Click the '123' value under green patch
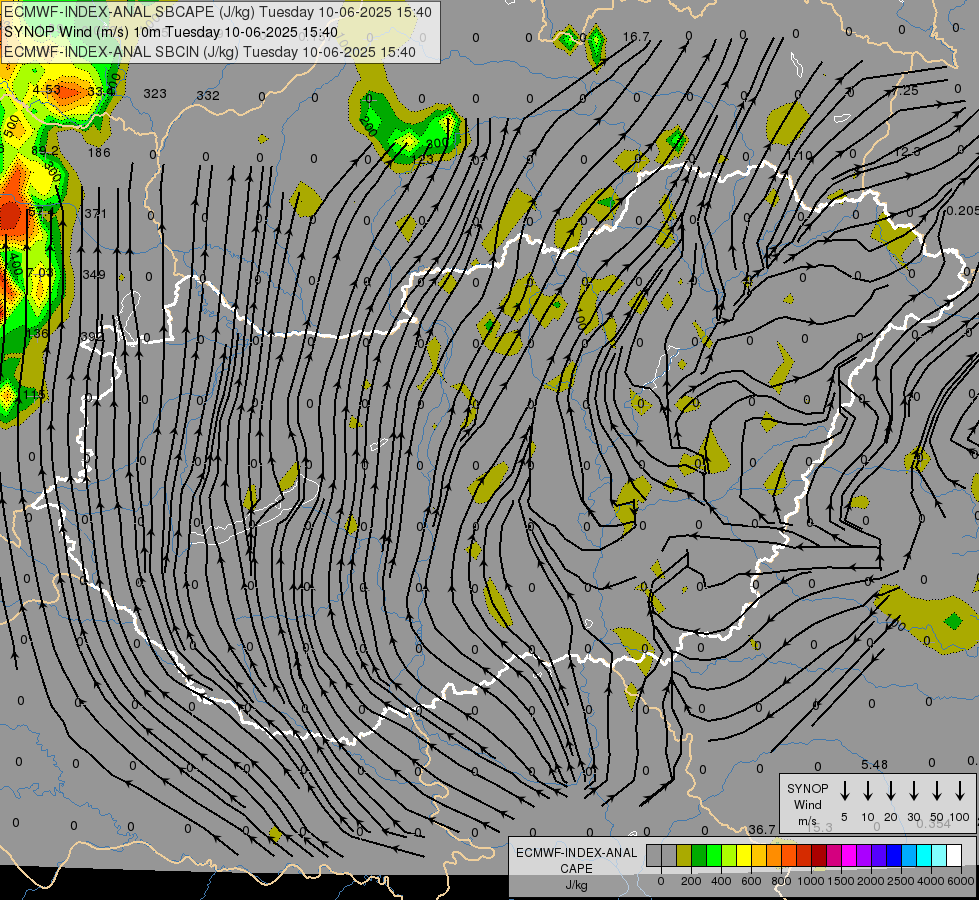This screenshot has height=900, width=979. pos(423,159)
